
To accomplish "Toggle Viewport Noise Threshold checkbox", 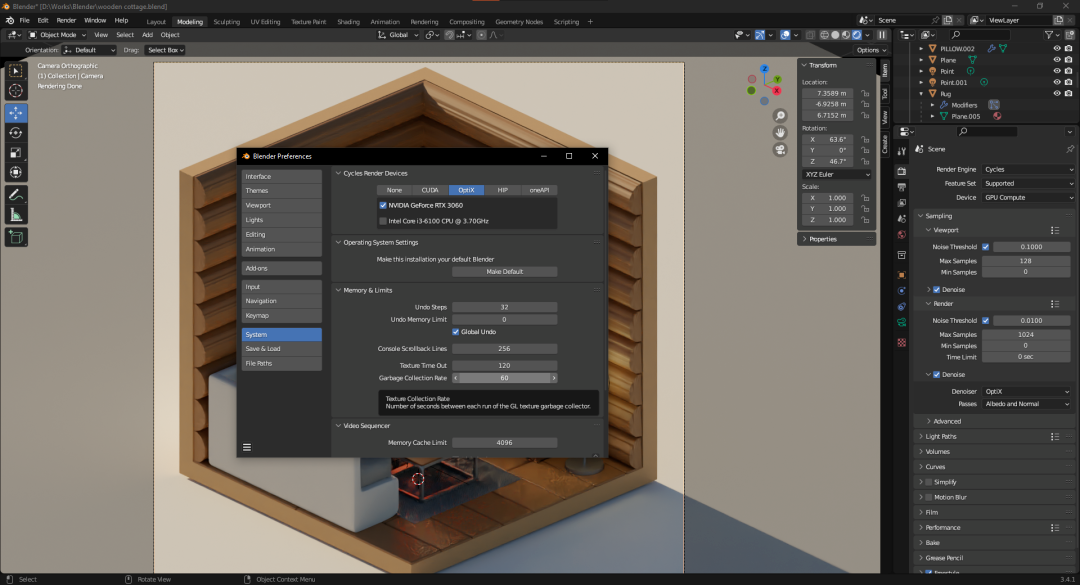I will (x=986, y=247).
